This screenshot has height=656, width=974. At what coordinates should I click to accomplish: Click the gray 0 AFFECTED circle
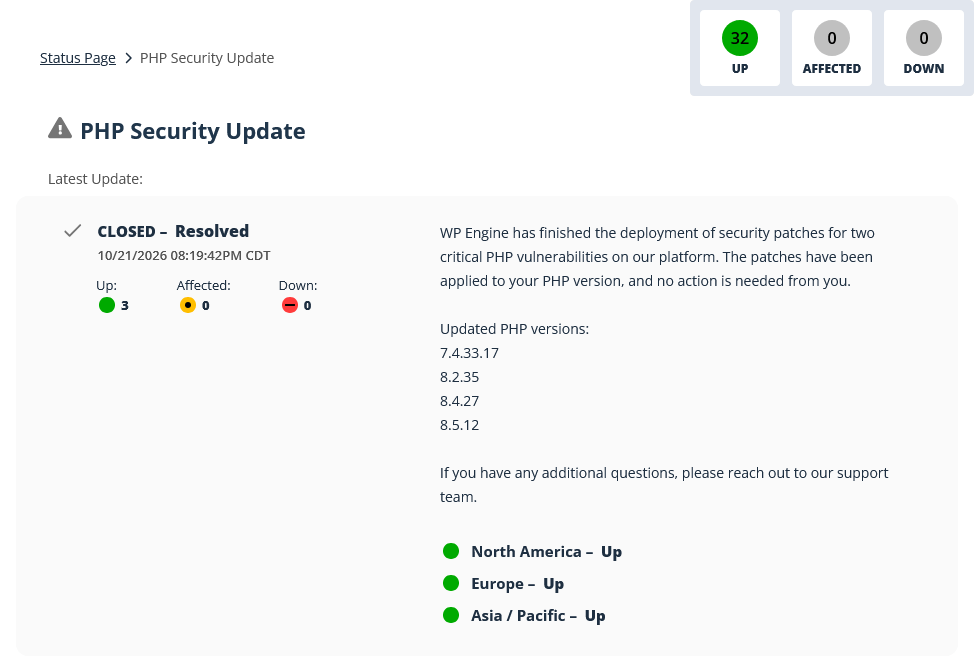(832, 39)
